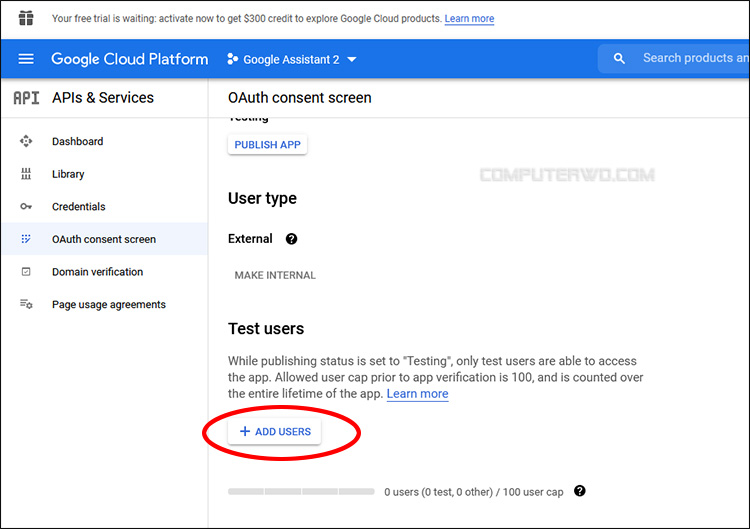Open Page usage agreements
750x529 pixels.
104,304
